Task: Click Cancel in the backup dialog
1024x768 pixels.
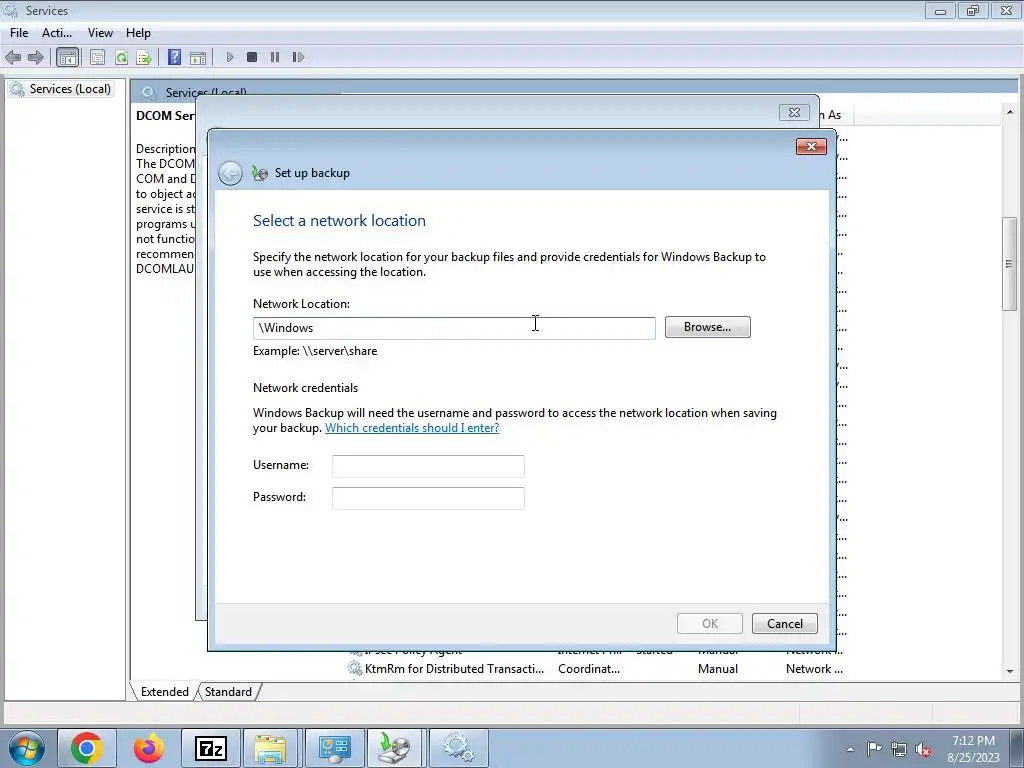Action: [784, 624]
